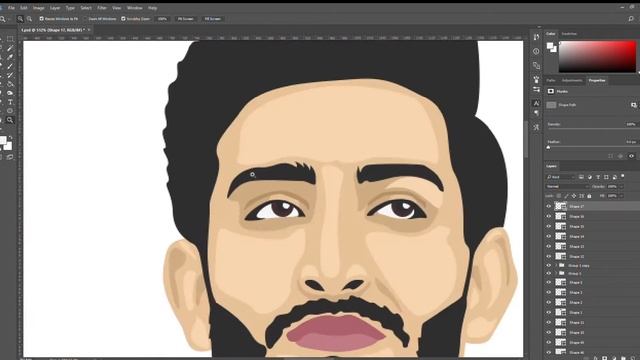
Task: Click in the red color picker field
Action: (x=598, y=57)
